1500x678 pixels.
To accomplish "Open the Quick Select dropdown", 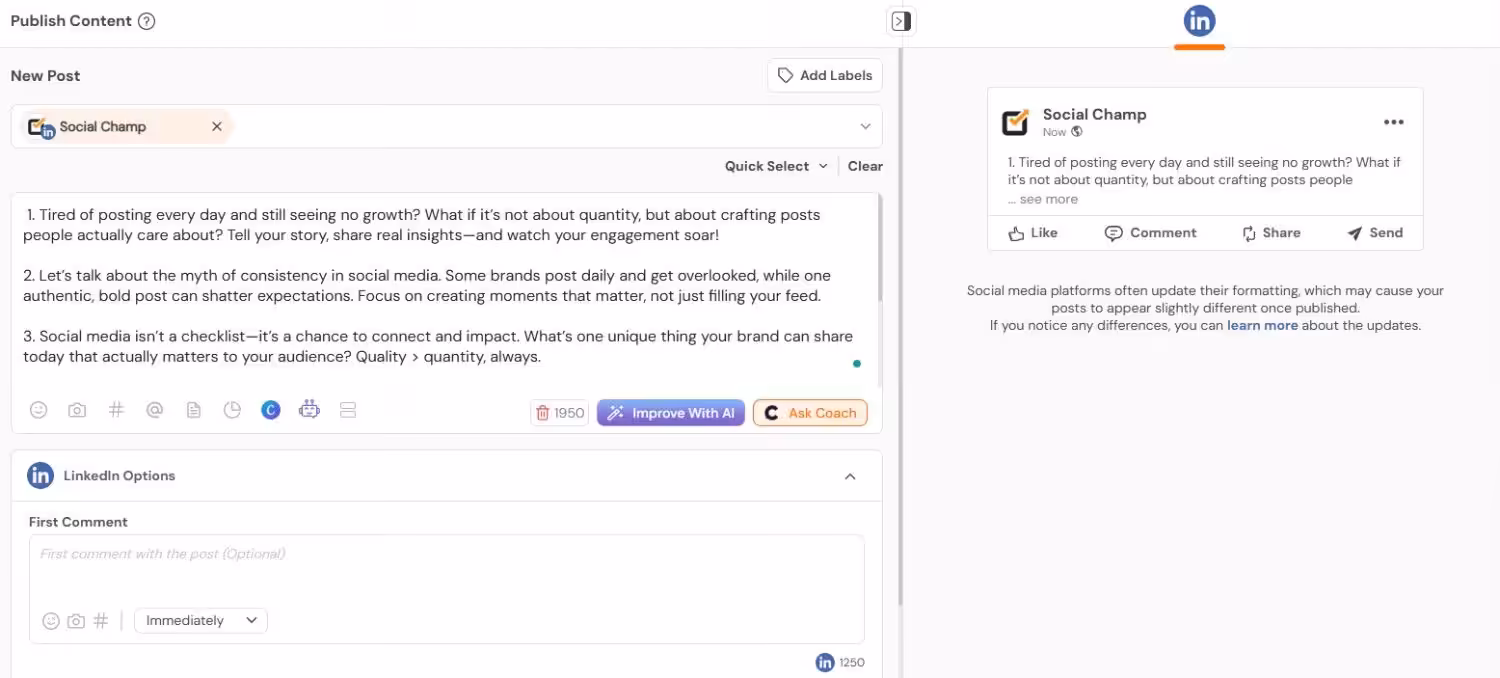I will [x=776, y=166].
